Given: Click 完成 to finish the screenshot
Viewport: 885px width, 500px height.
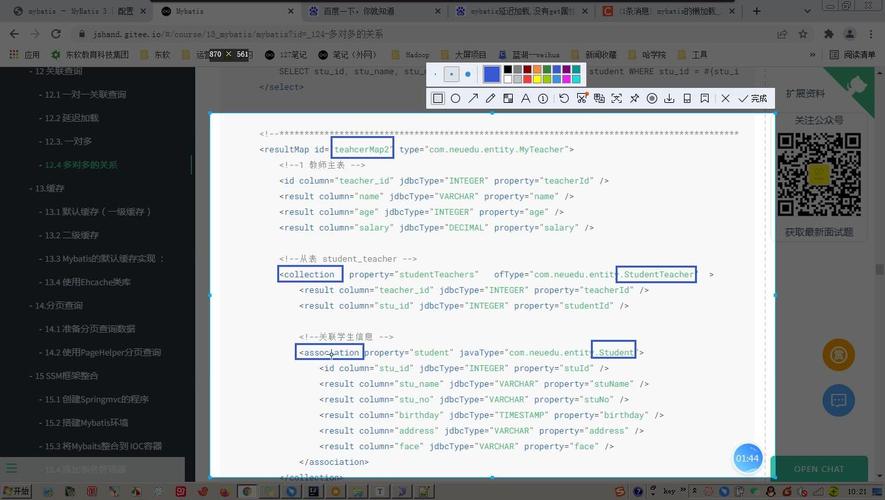Looking at the screenshot, I should coord(753,99).
